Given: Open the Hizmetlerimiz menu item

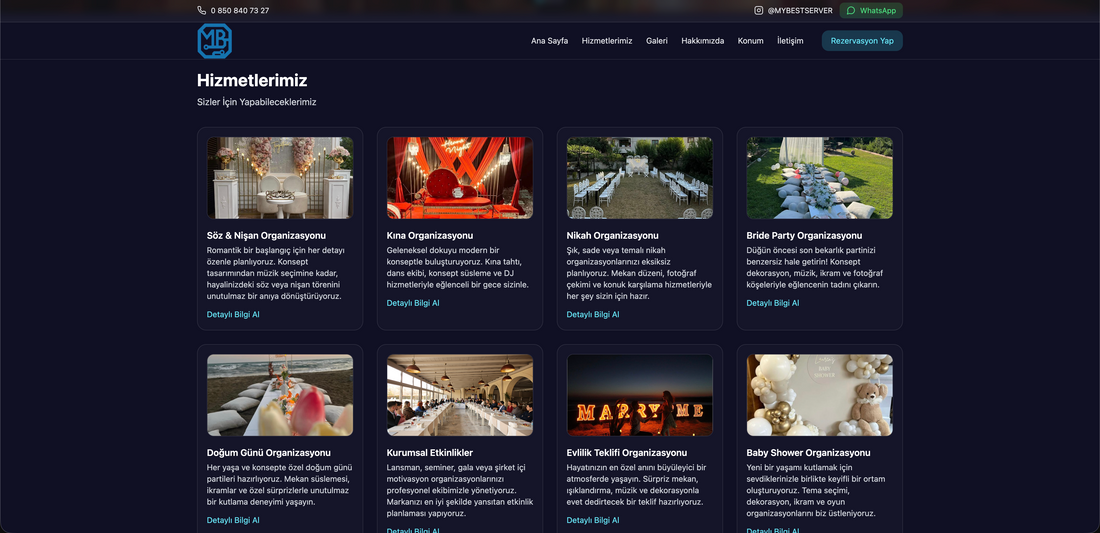Looking at the screenshot, I should 607,41.
